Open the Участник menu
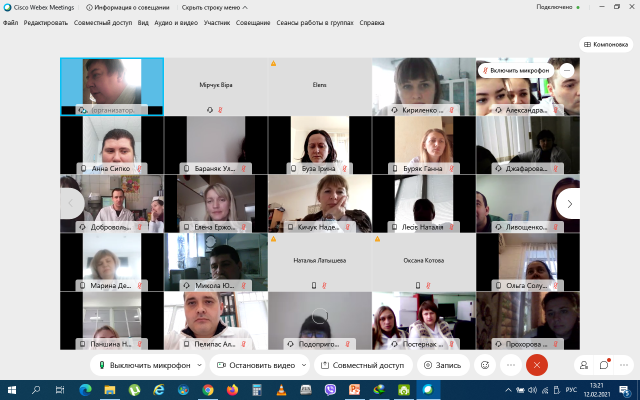Viewport: 640px width, 400px height. [217, 23]
